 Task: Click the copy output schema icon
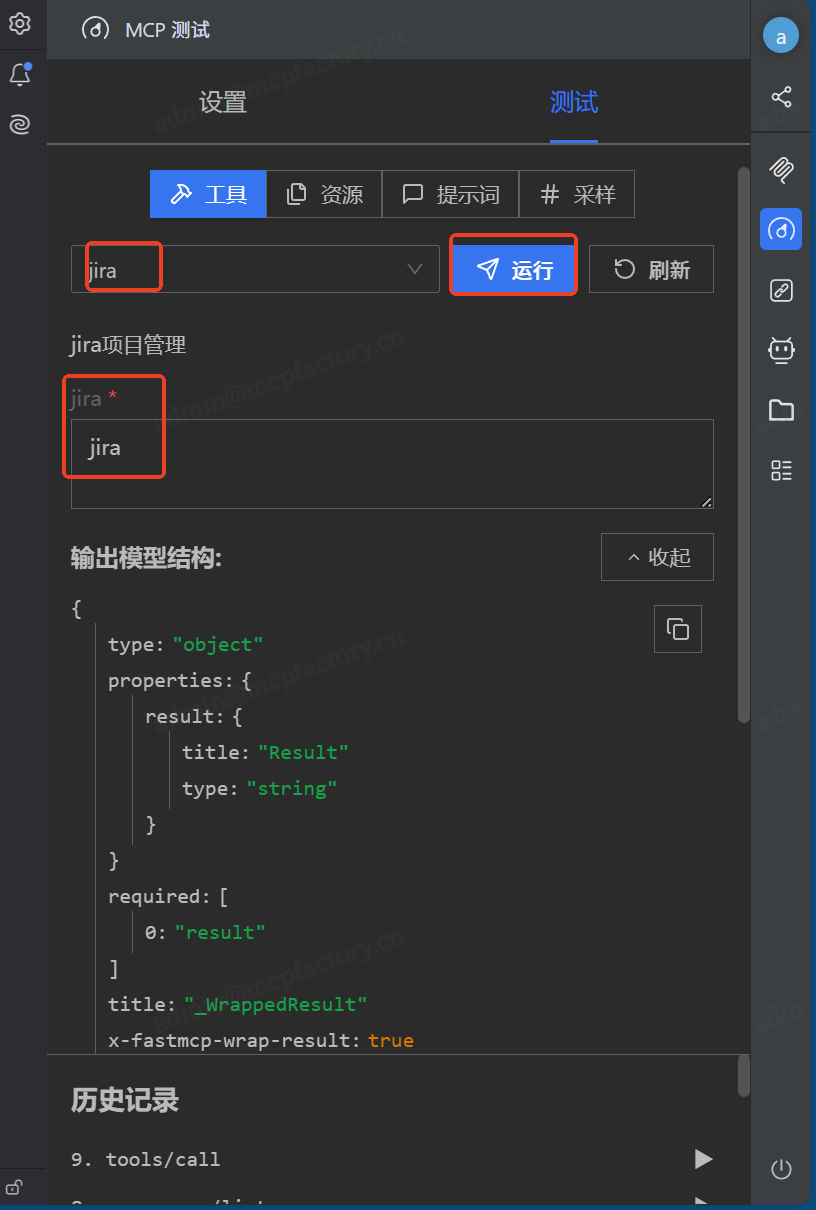678,629
